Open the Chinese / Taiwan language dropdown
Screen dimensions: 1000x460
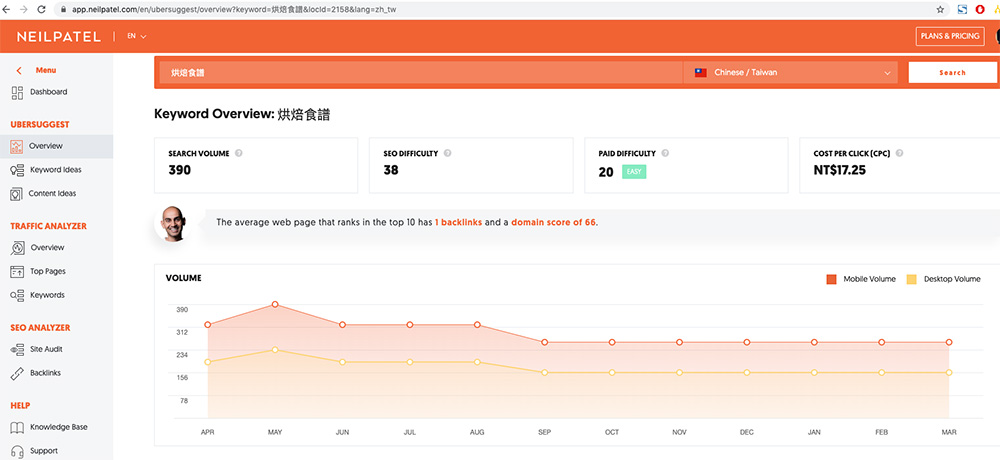point(791,73)
